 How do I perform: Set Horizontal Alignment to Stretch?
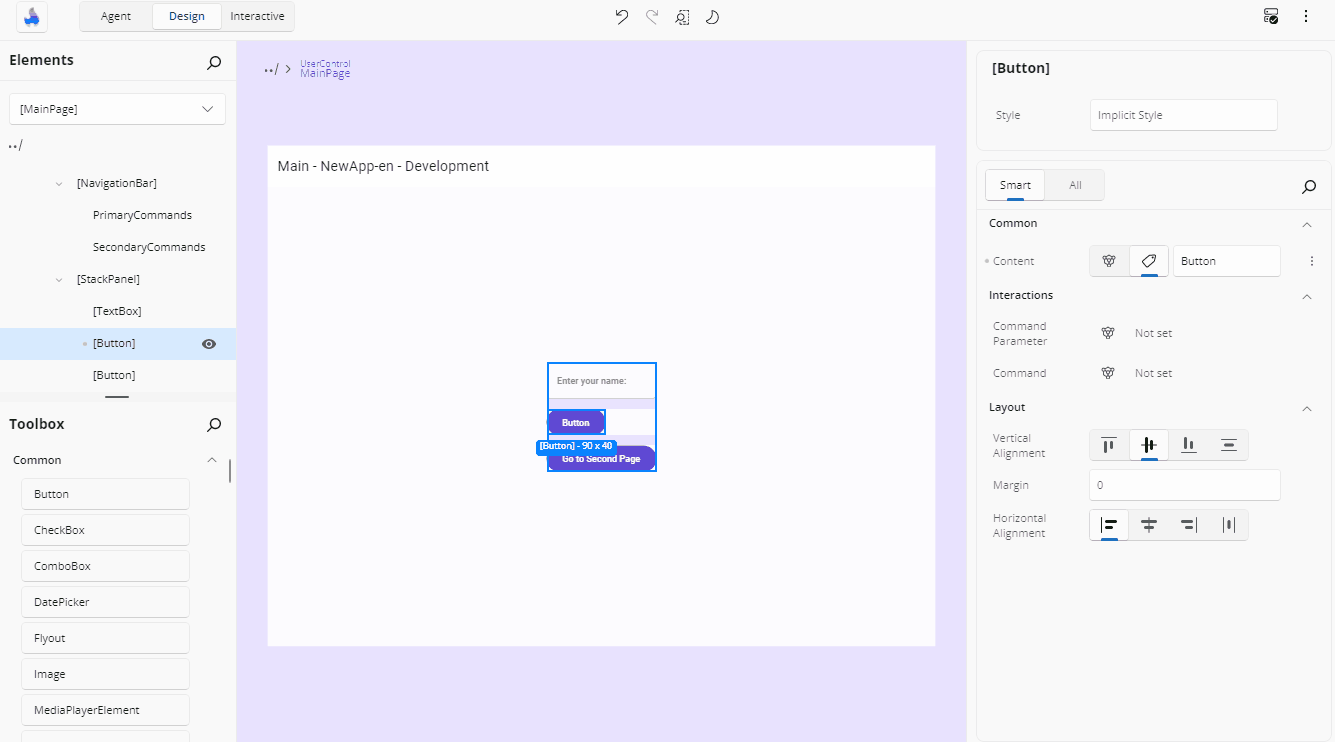(x=1228, y=525)
